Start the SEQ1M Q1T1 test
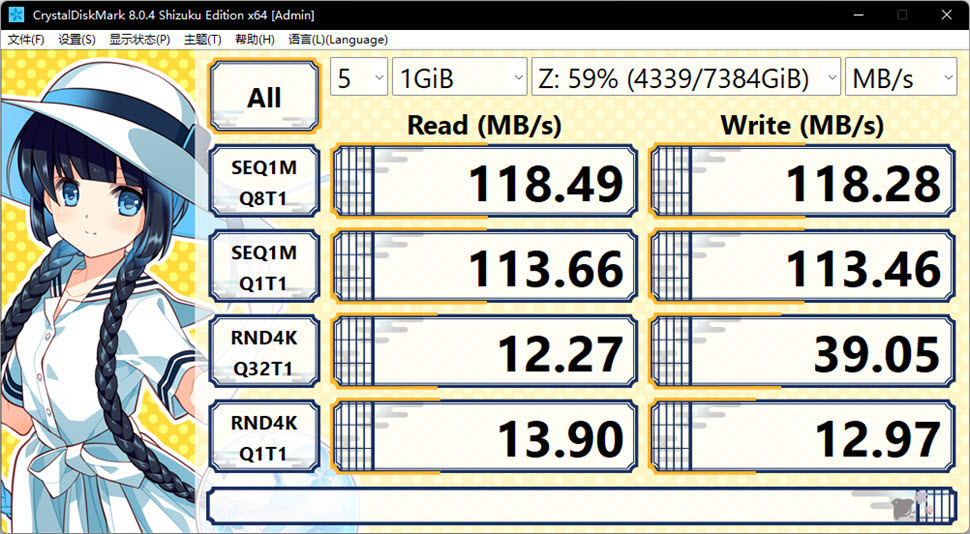Screen dimensions: 970x534 (x=265, y=266)
